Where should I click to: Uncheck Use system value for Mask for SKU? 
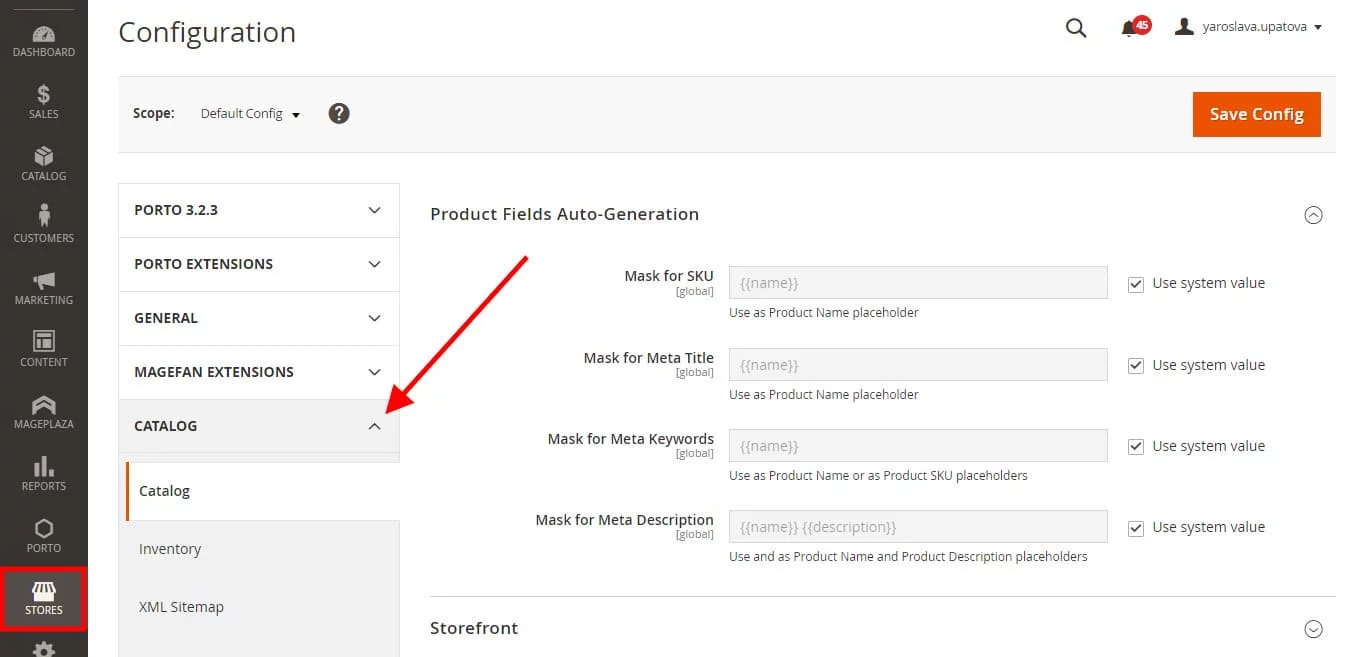coord(1135,284)
